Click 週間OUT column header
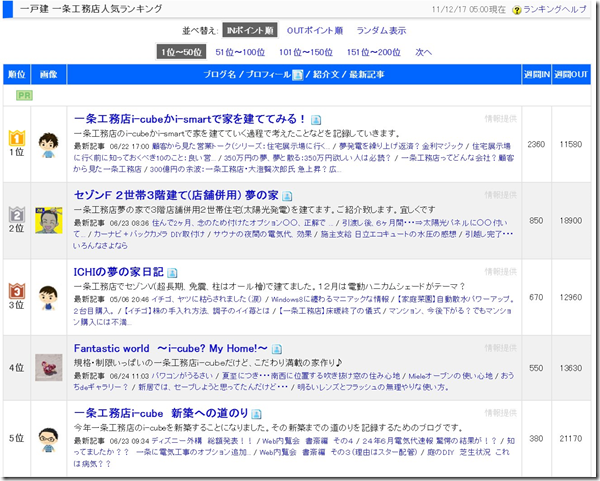This screenshot has height=481, width=600. click(571, 74)
